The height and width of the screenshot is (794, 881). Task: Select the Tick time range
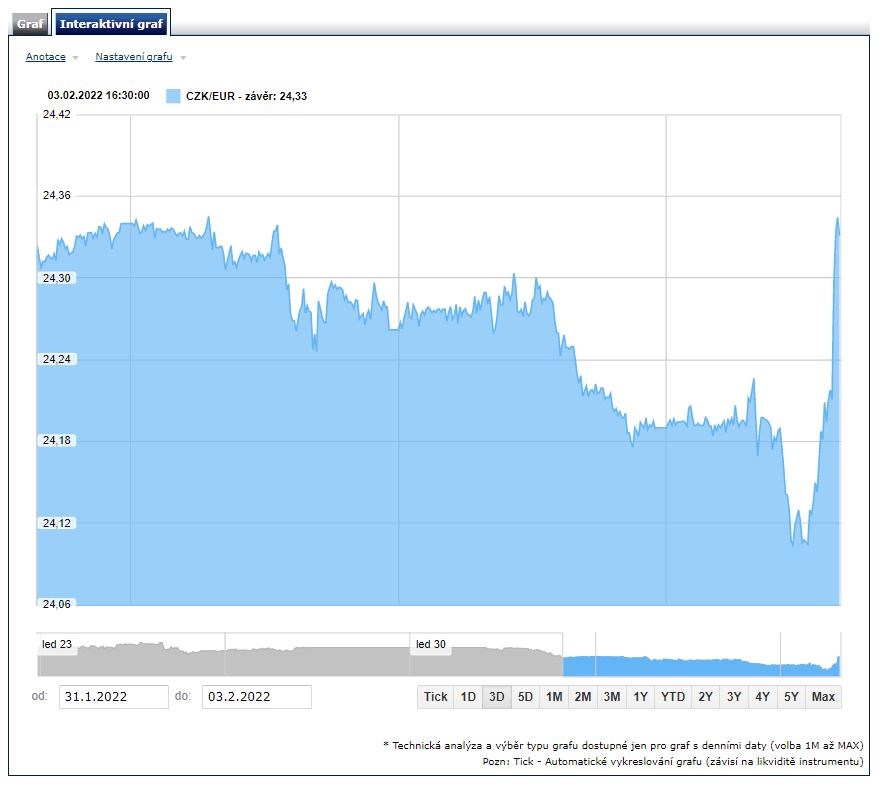[435, 697]
